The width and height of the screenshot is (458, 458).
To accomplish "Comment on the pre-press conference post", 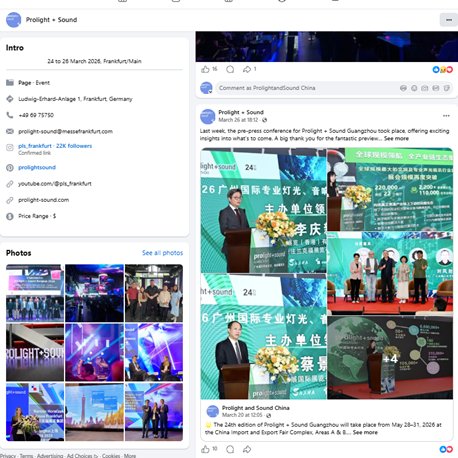I will point(230,449).
